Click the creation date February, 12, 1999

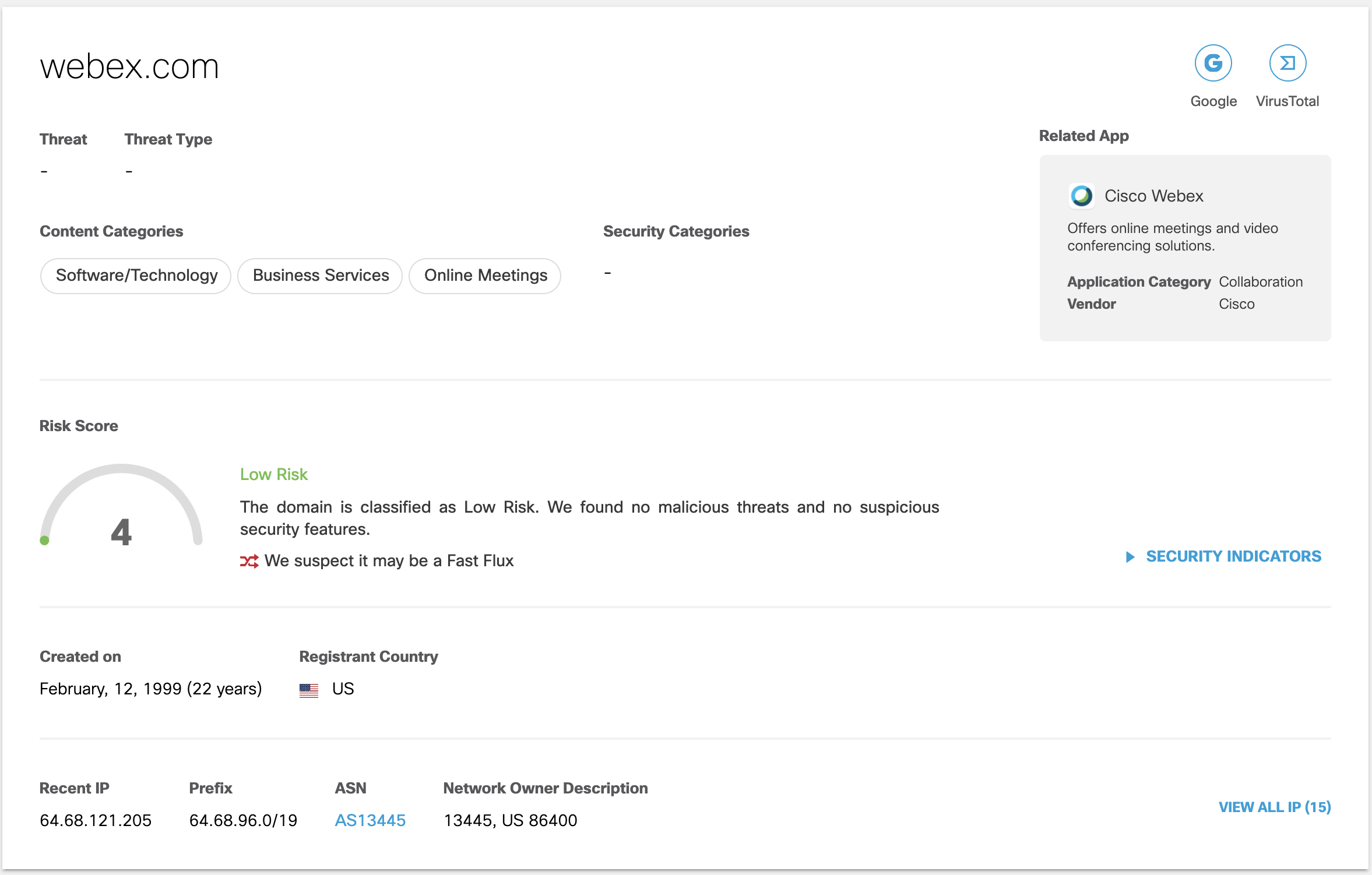[x=151, y=689]
